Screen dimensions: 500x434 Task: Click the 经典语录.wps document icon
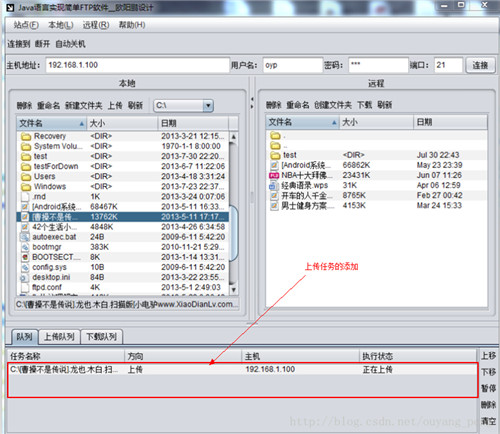274,185
